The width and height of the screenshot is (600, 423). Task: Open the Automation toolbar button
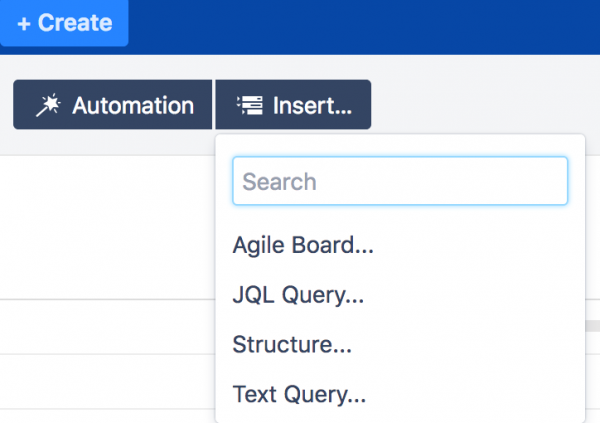coord(112,105)
